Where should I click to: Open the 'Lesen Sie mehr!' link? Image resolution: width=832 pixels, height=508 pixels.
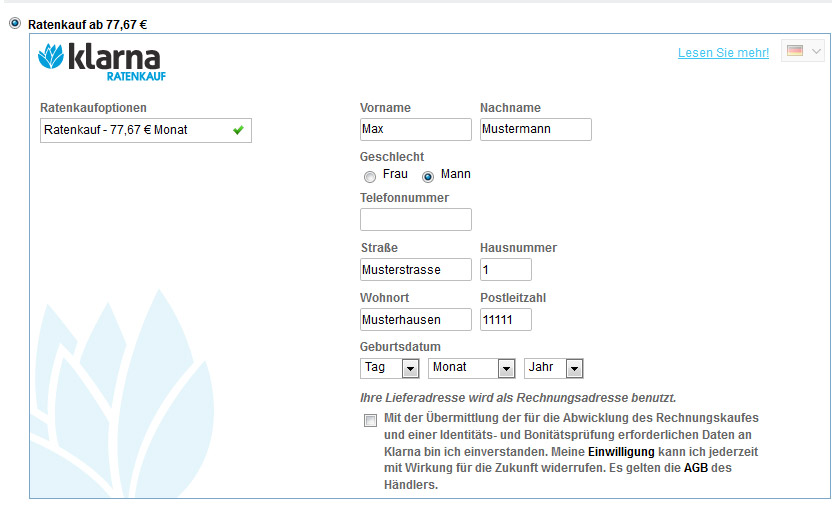pyautogui.click(x=723, y=53)
